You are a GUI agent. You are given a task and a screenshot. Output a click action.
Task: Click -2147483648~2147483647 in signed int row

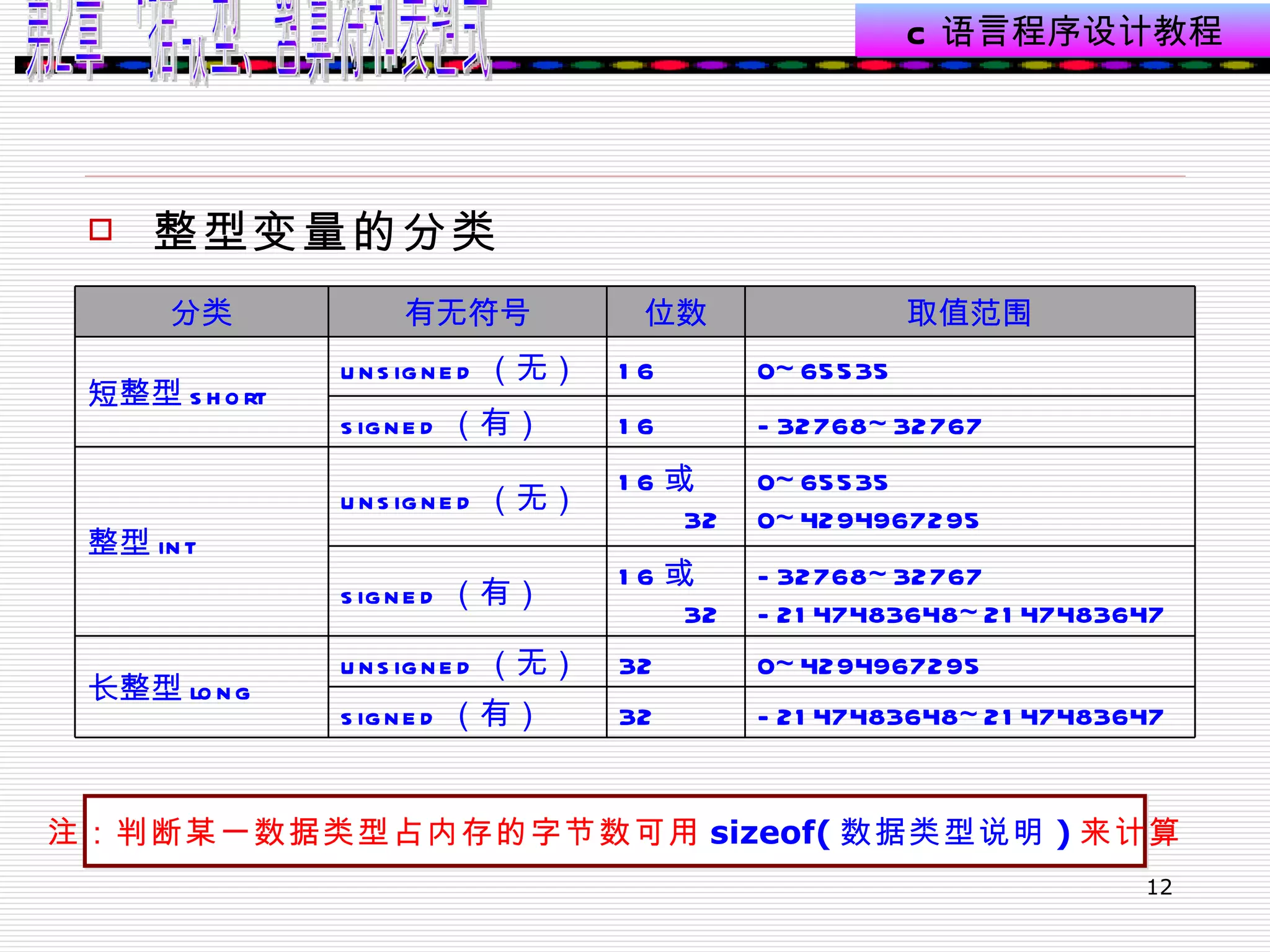[961, 615]
